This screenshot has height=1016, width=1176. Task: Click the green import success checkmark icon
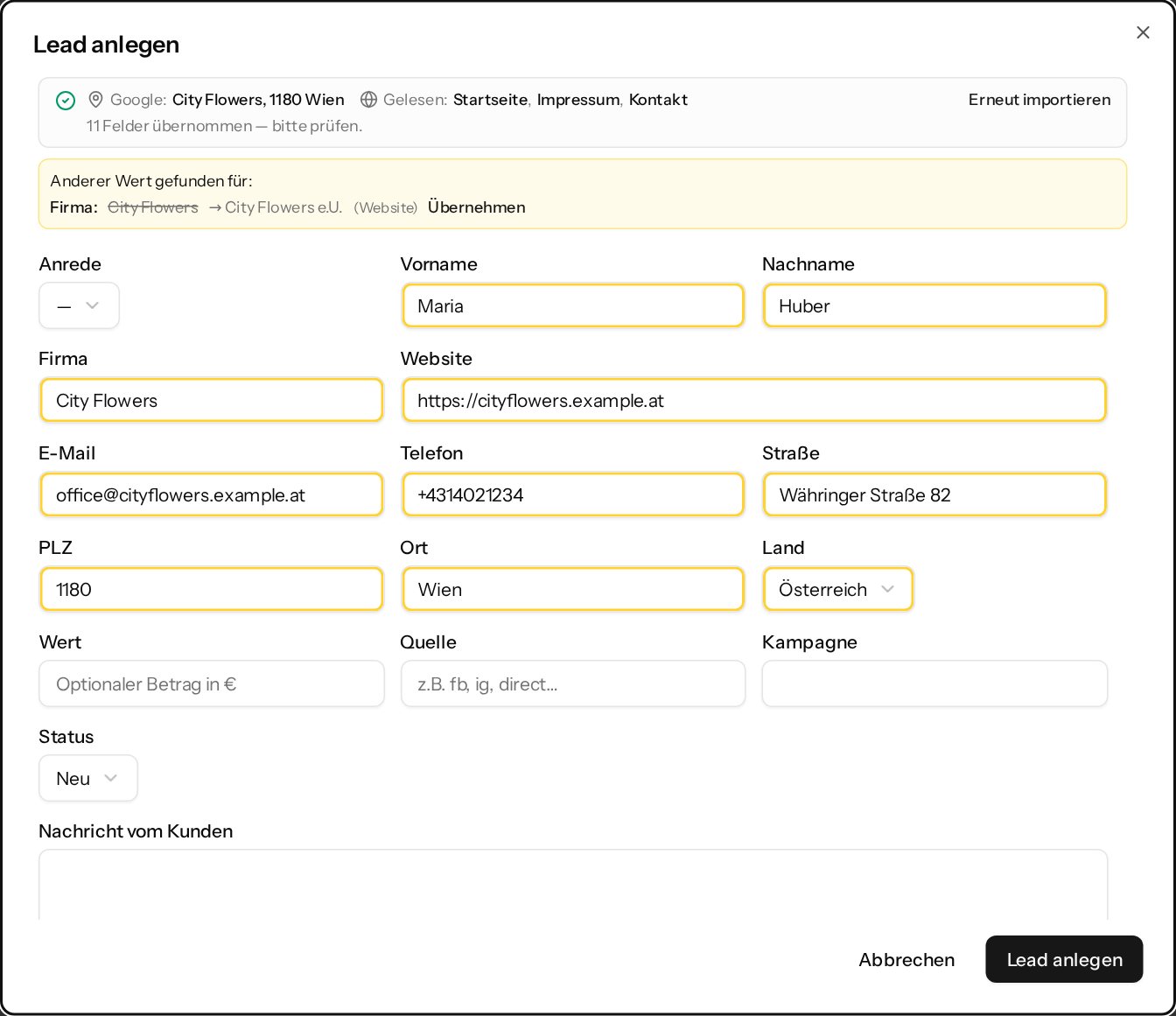66,101
